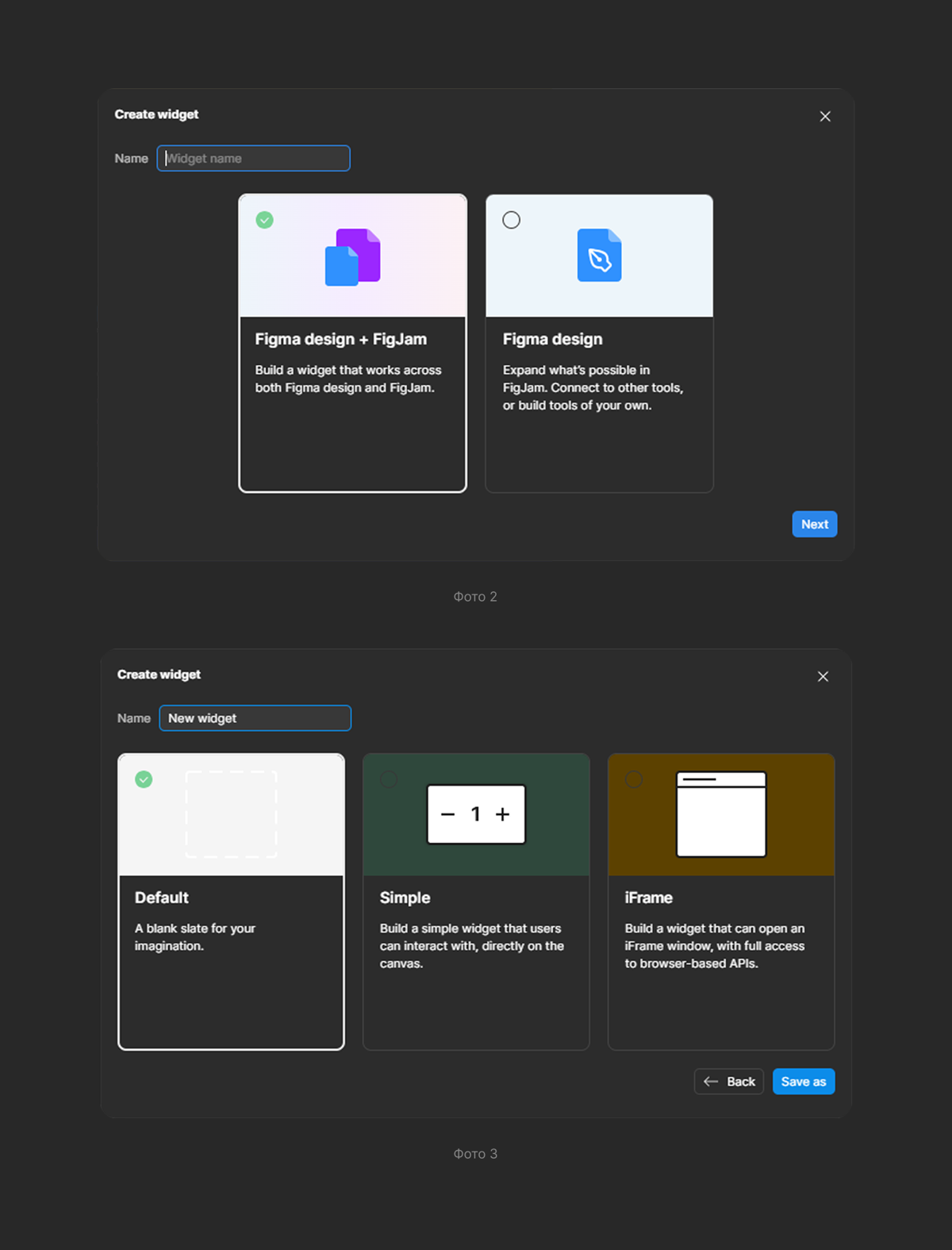Go back with the Back button
This screenshot has height=1250, width=952.
pyautogui.click(x=729, y=1082)
